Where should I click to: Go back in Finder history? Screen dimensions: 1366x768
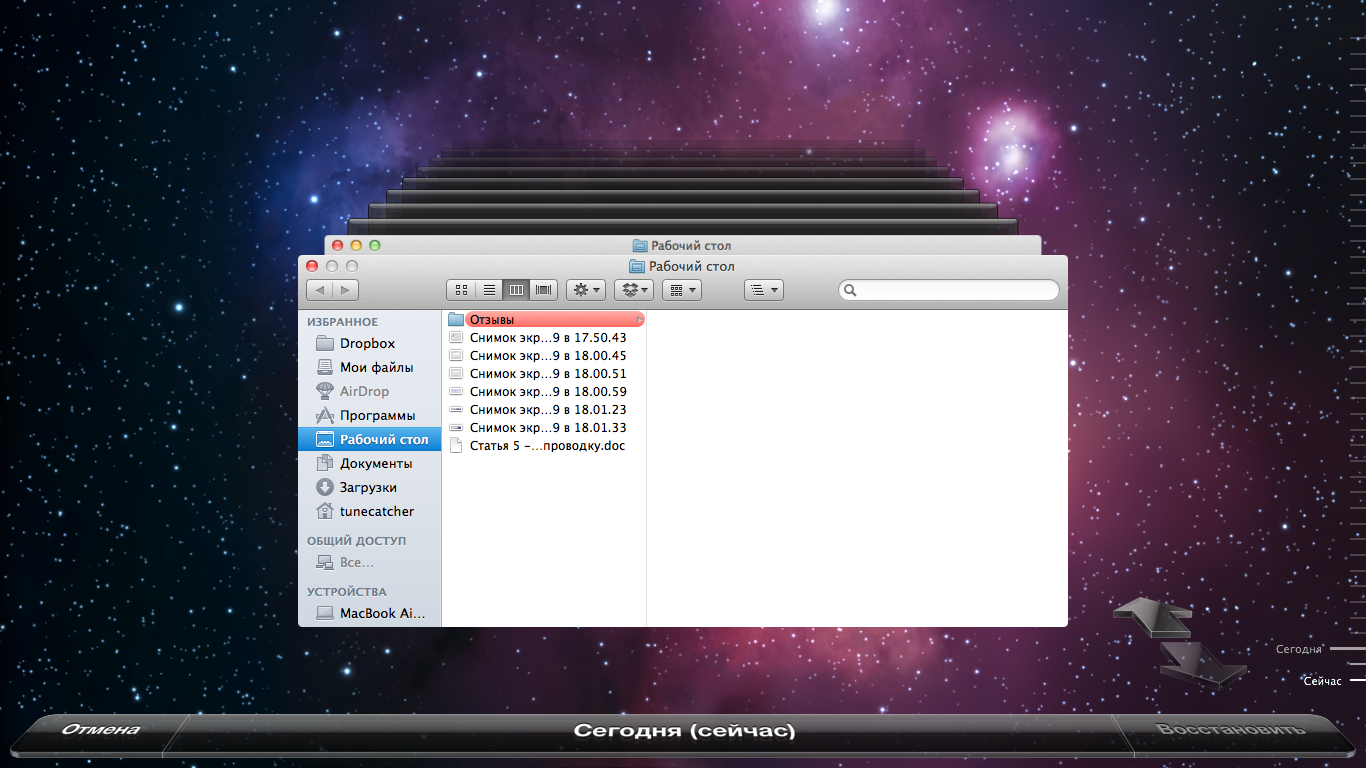(320, 290)
